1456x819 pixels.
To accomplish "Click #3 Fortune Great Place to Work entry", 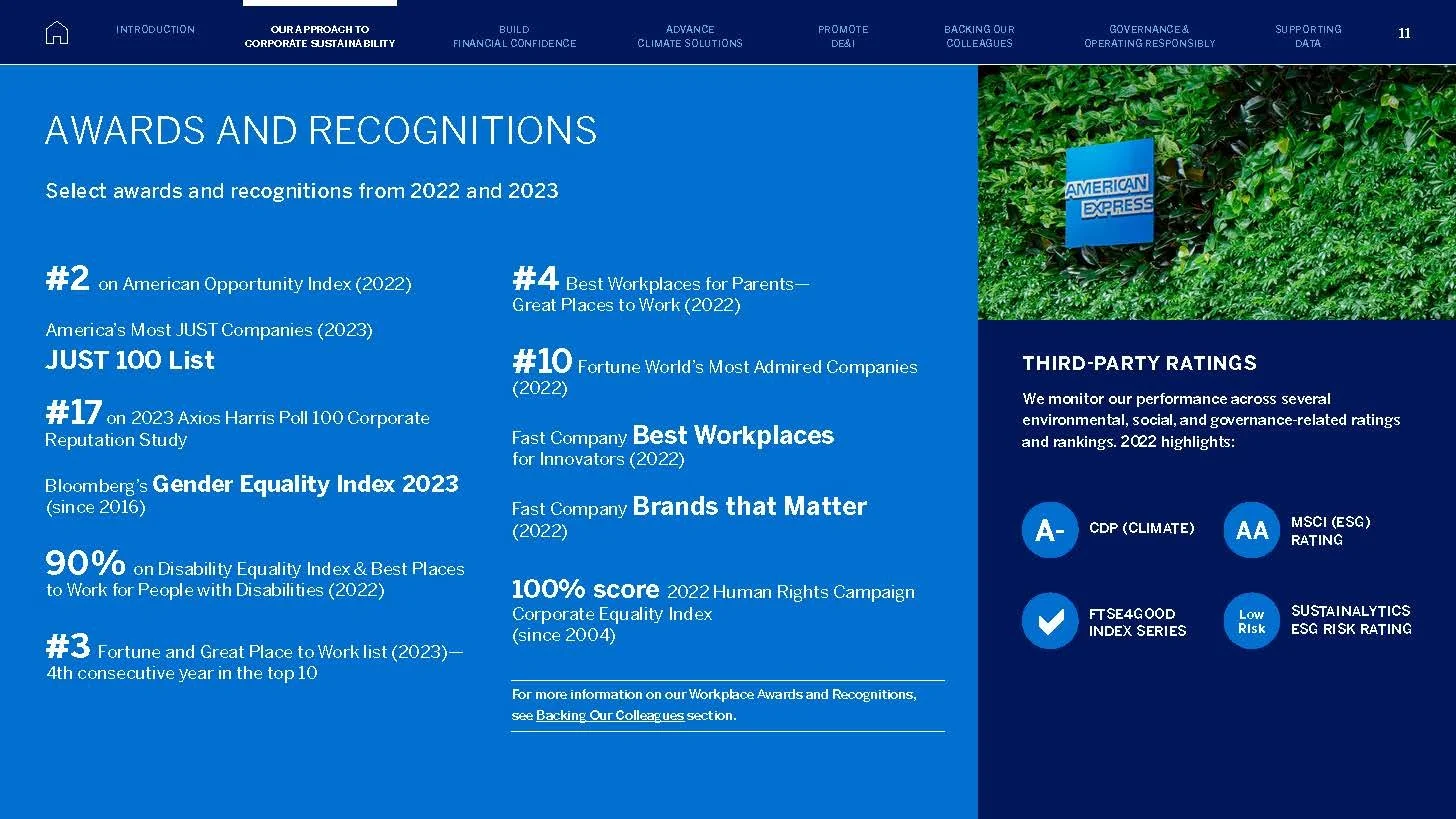I will [x=255, y=657].
